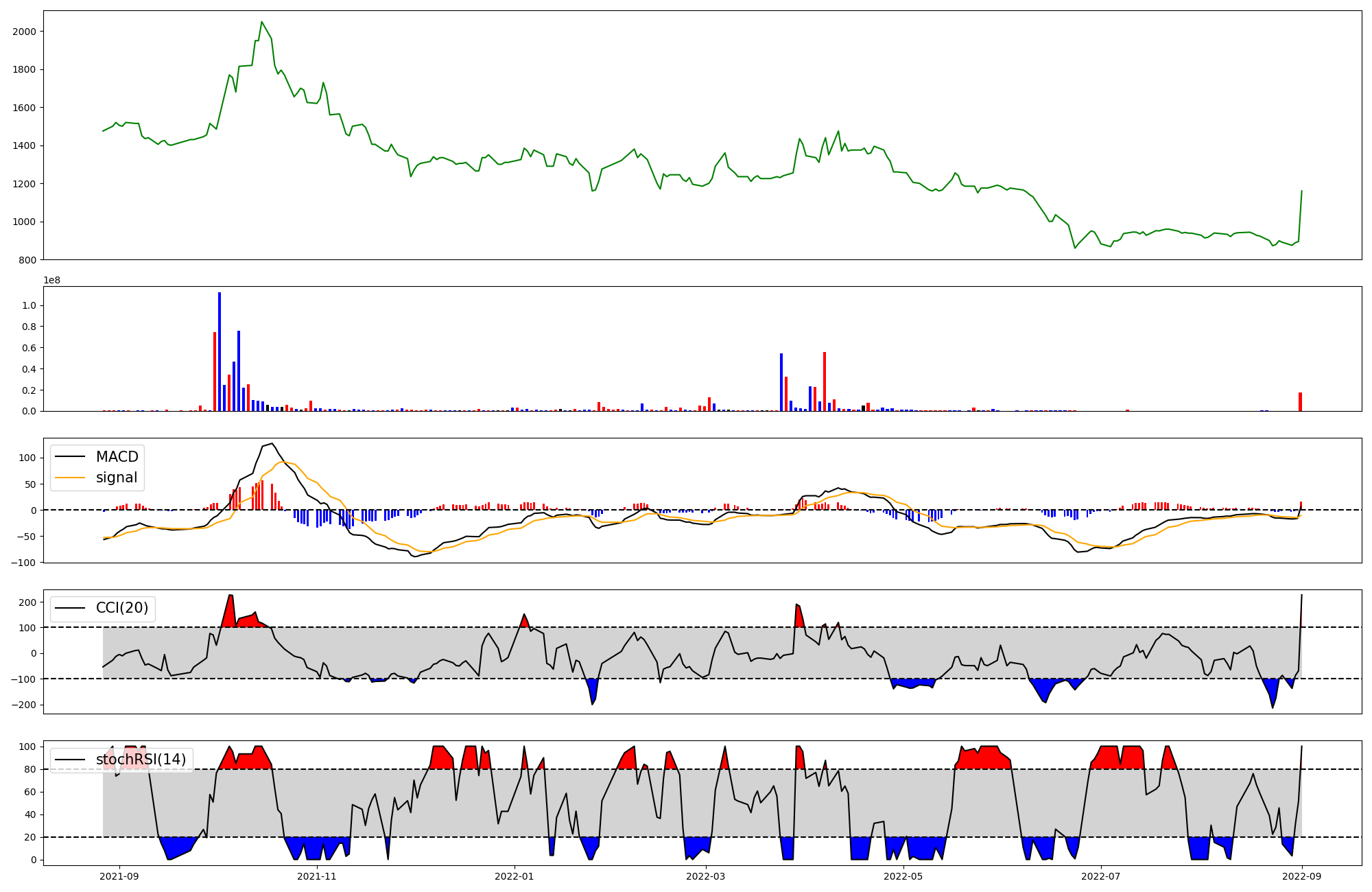
Task: Click the red volume bar at far right
Action: (x=1300, y=402)
